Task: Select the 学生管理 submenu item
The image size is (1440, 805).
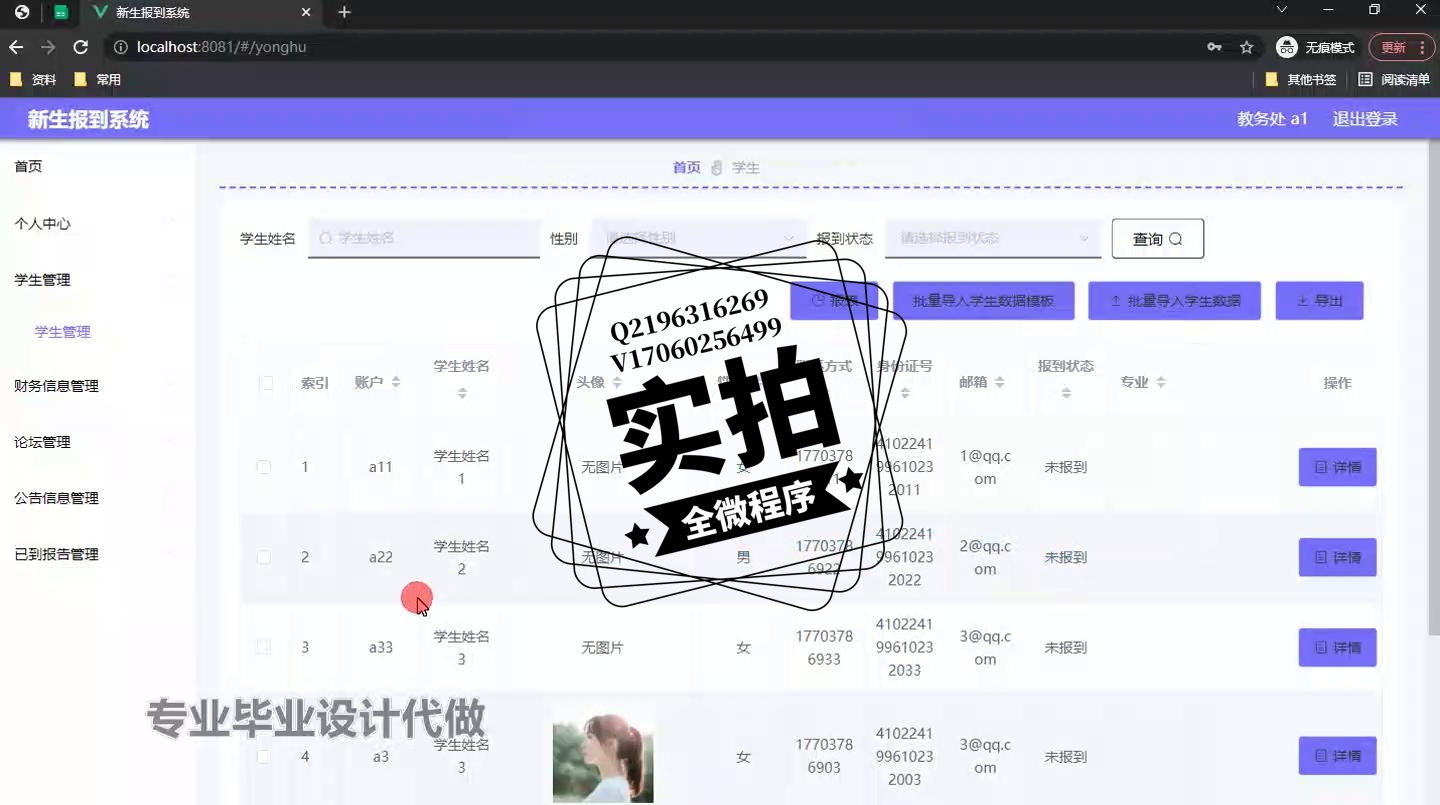Action: (63, 332)
